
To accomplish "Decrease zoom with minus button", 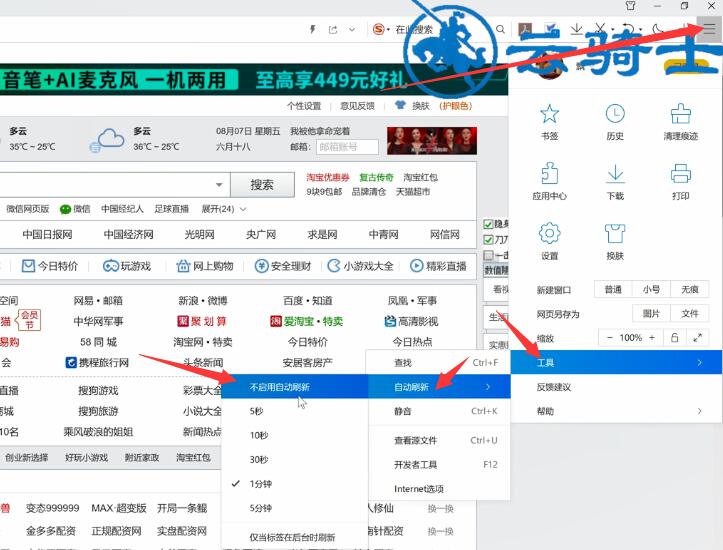I will (609, 337).
